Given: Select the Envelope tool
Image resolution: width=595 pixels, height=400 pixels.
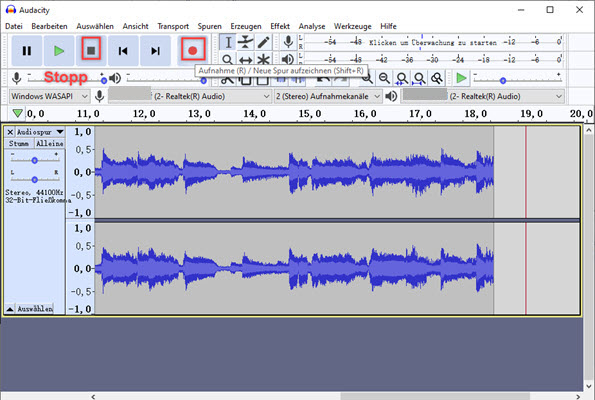Looking at the screenshot, I should pos(246,42).
